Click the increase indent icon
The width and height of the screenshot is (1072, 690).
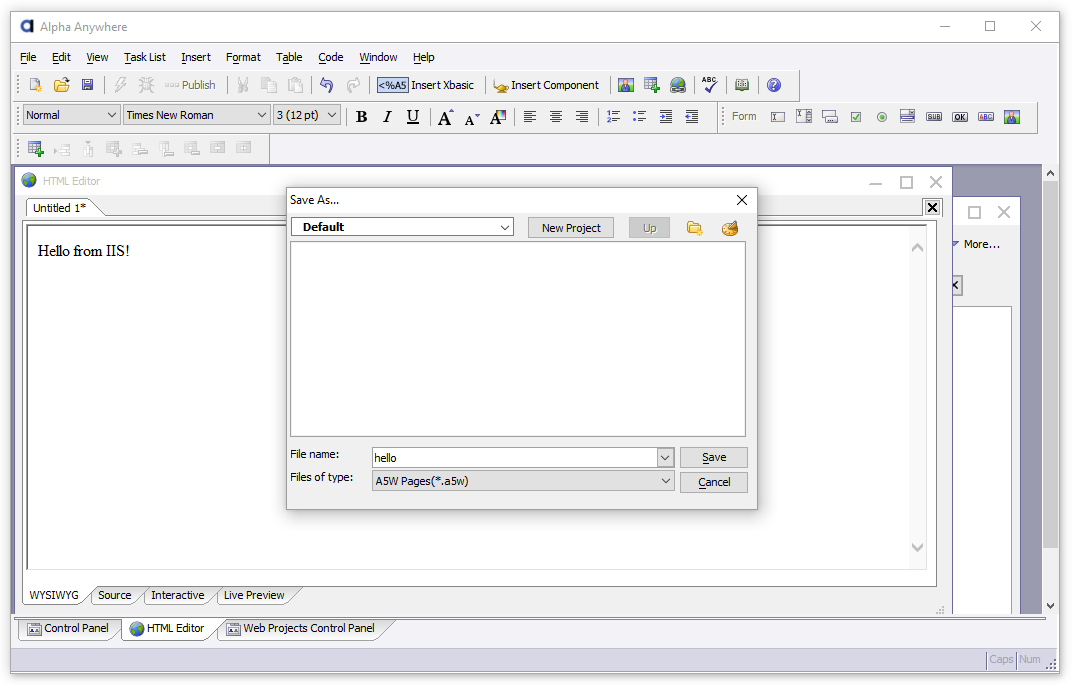[x=665, y=117]
